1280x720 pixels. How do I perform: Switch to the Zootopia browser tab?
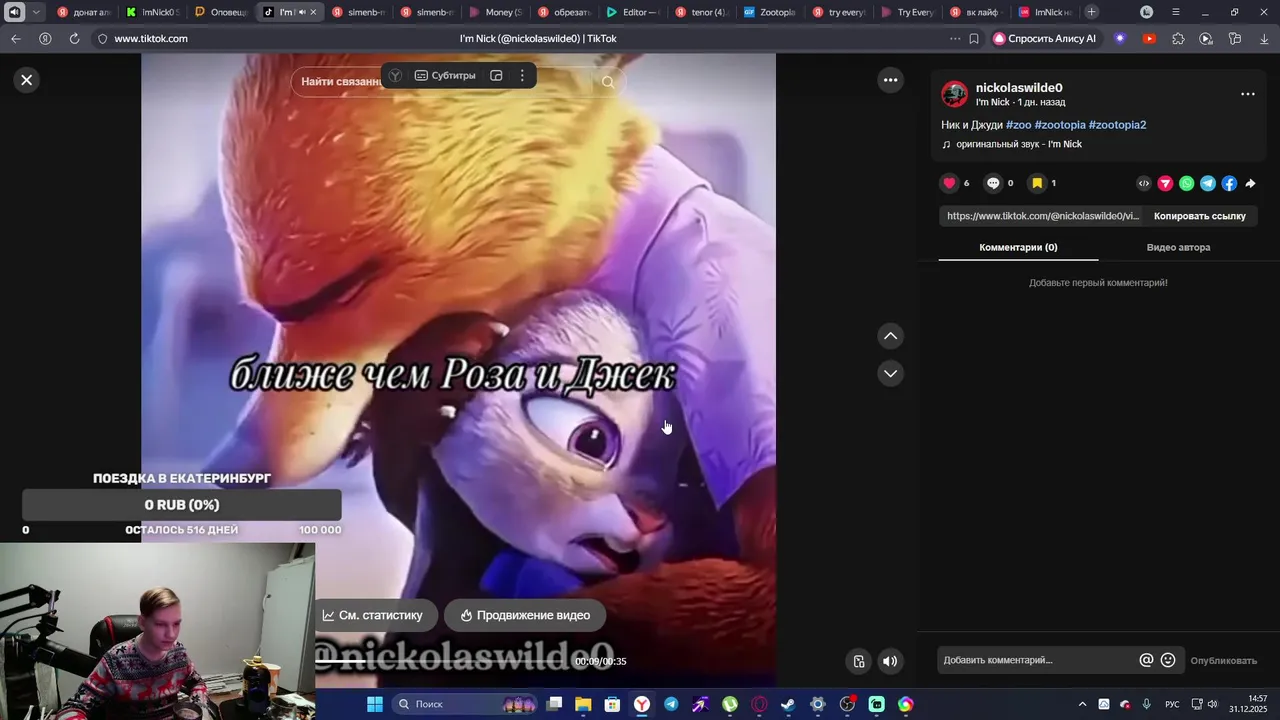[x=768, y=12]
